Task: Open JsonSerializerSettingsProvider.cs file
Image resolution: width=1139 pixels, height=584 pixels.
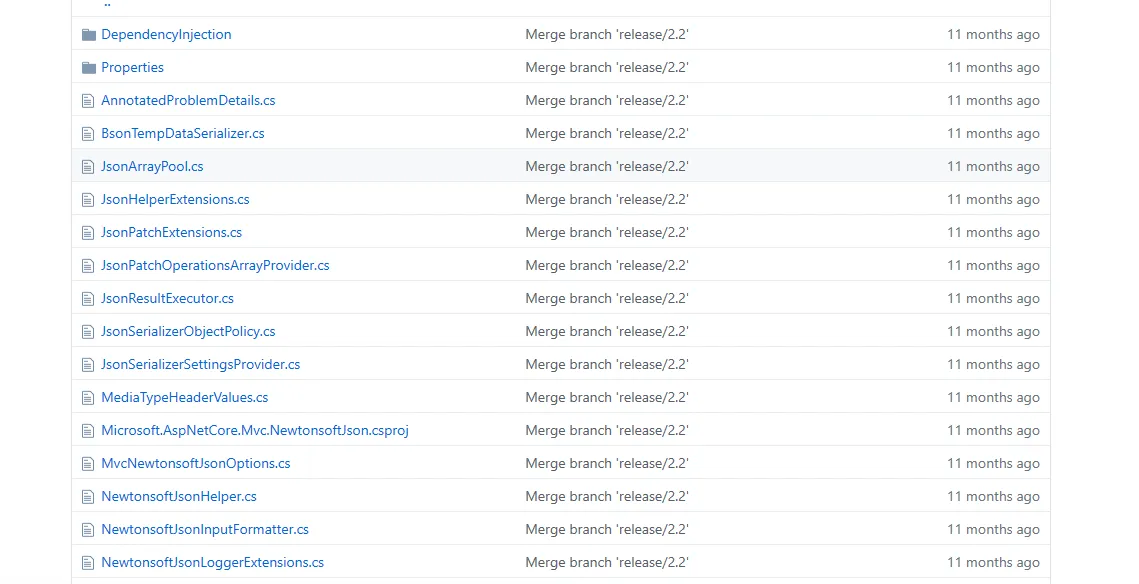Action: pos(200,365)
